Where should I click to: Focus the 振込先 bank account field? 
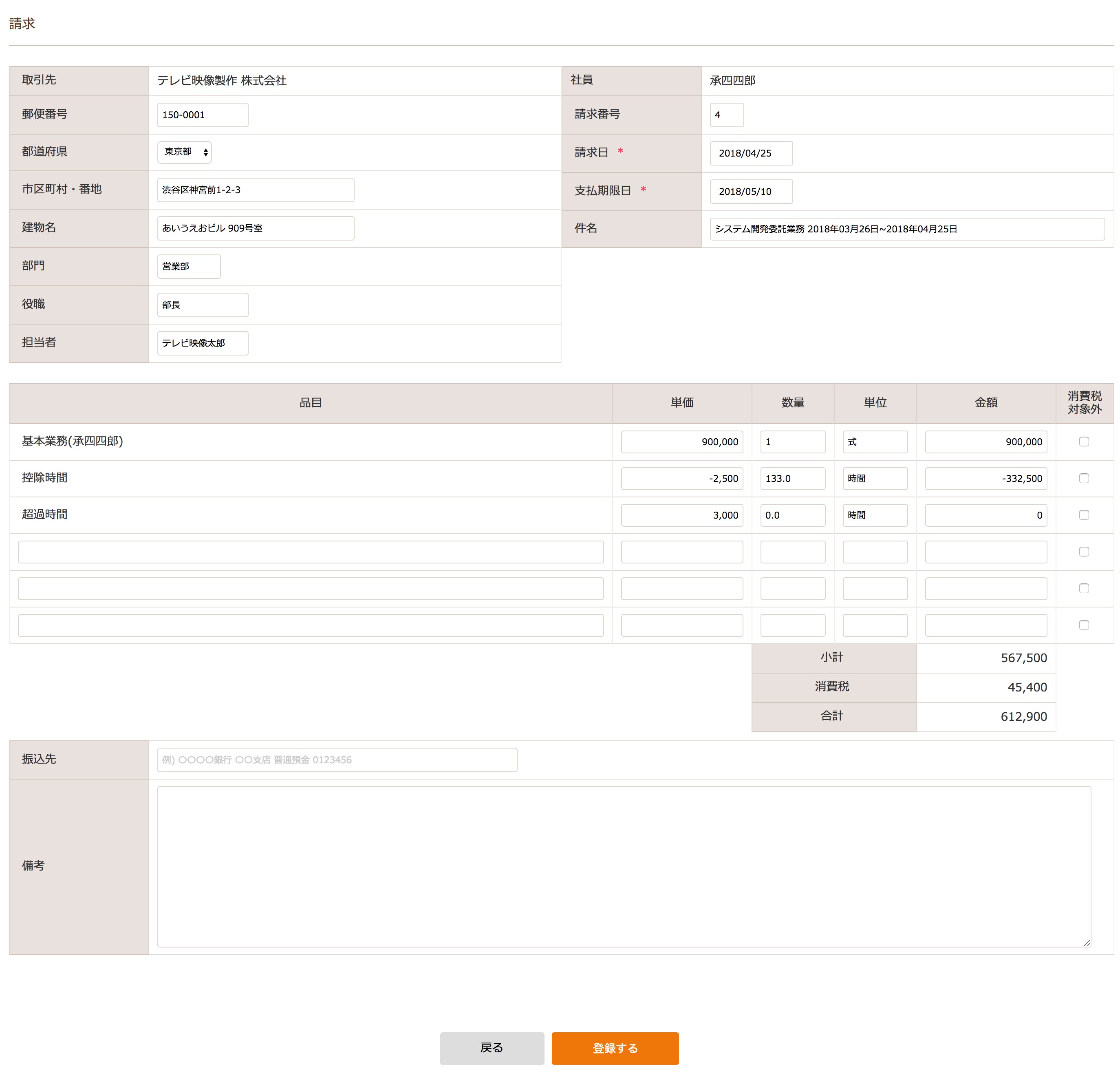coord(337,760)
